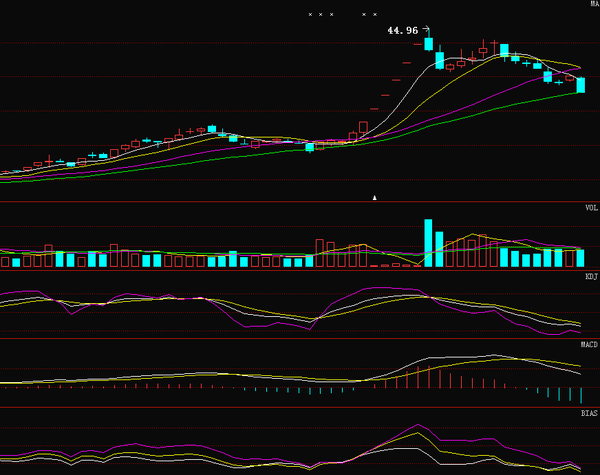Click the tallest red MACD histogram bar
The image size is (600, 475).
coord(428,374)
